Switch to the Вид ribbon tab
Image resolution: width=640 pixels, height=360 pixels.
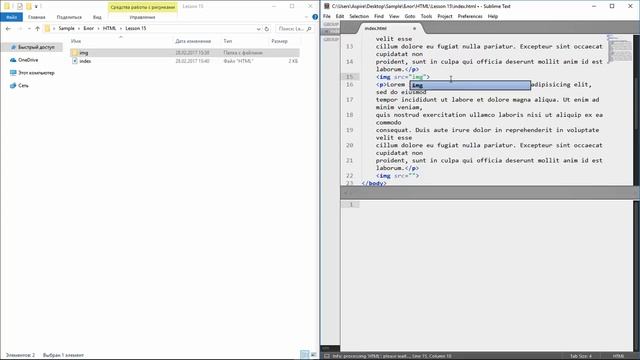[97, 17]
